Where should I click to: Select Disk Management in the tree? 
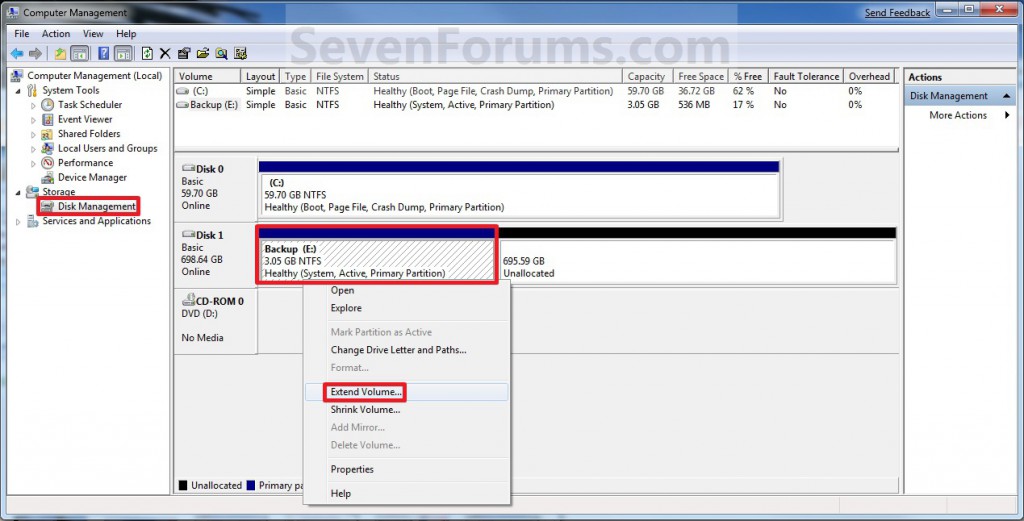97,206
